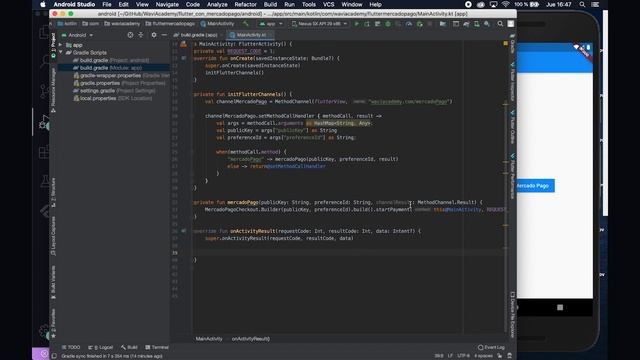Open 4 spaces indent selector in status bar

(x=483, y=356)
